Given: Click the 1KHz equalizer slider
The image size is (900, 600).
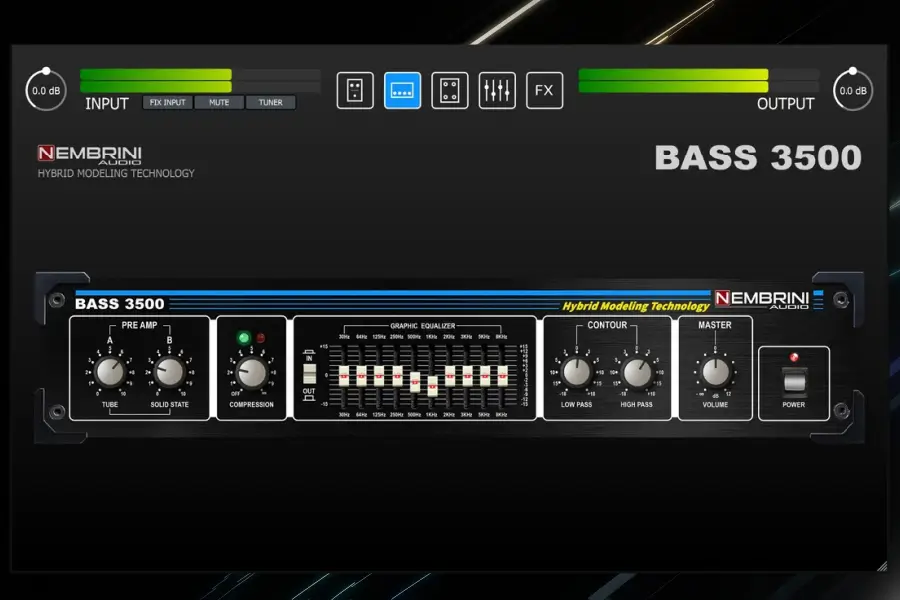Looking at the screenshot, I should click(x=432, y=386).
